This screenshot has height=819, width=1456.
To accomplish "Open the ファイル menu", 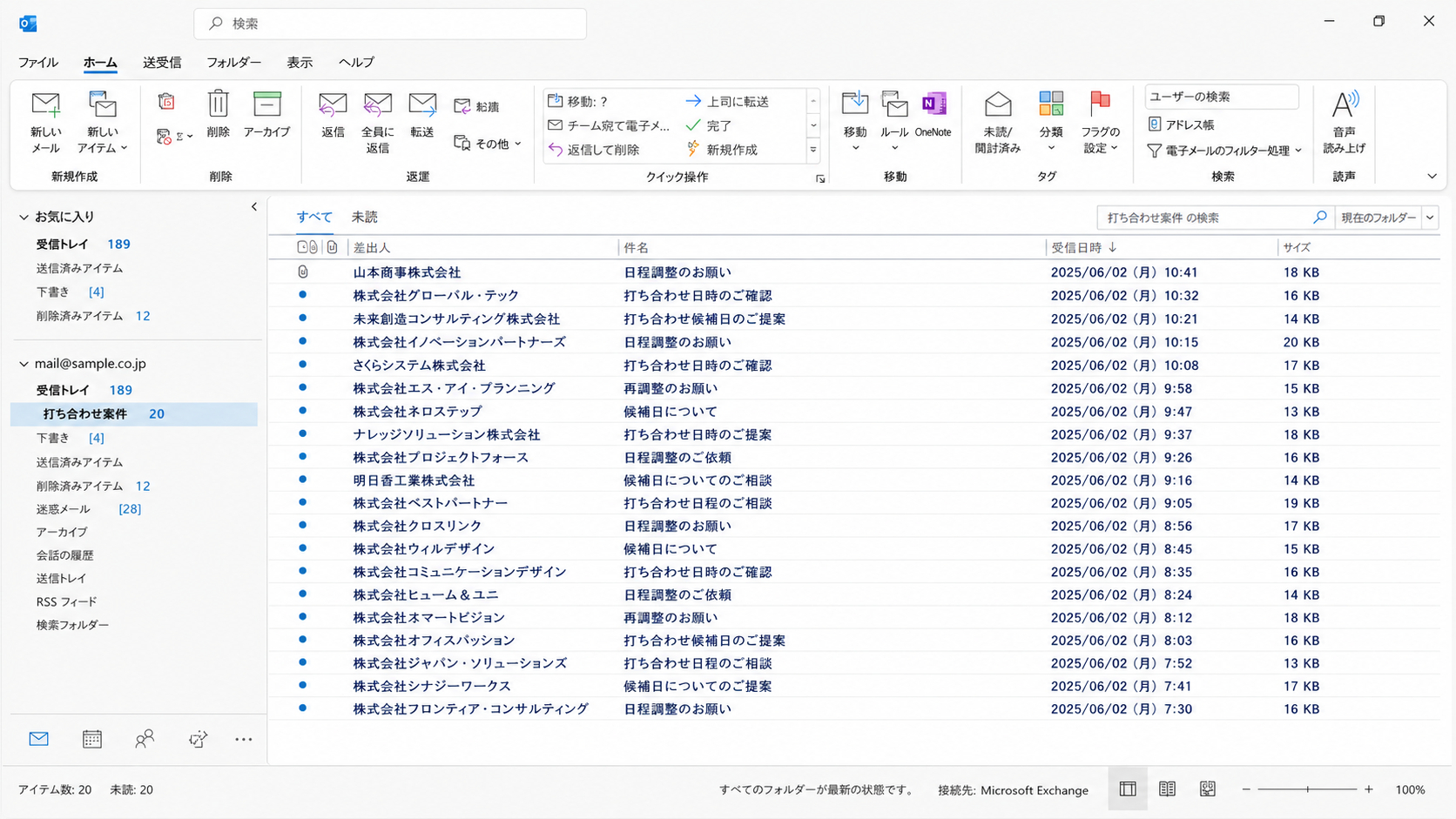I will tap(38, 63).
